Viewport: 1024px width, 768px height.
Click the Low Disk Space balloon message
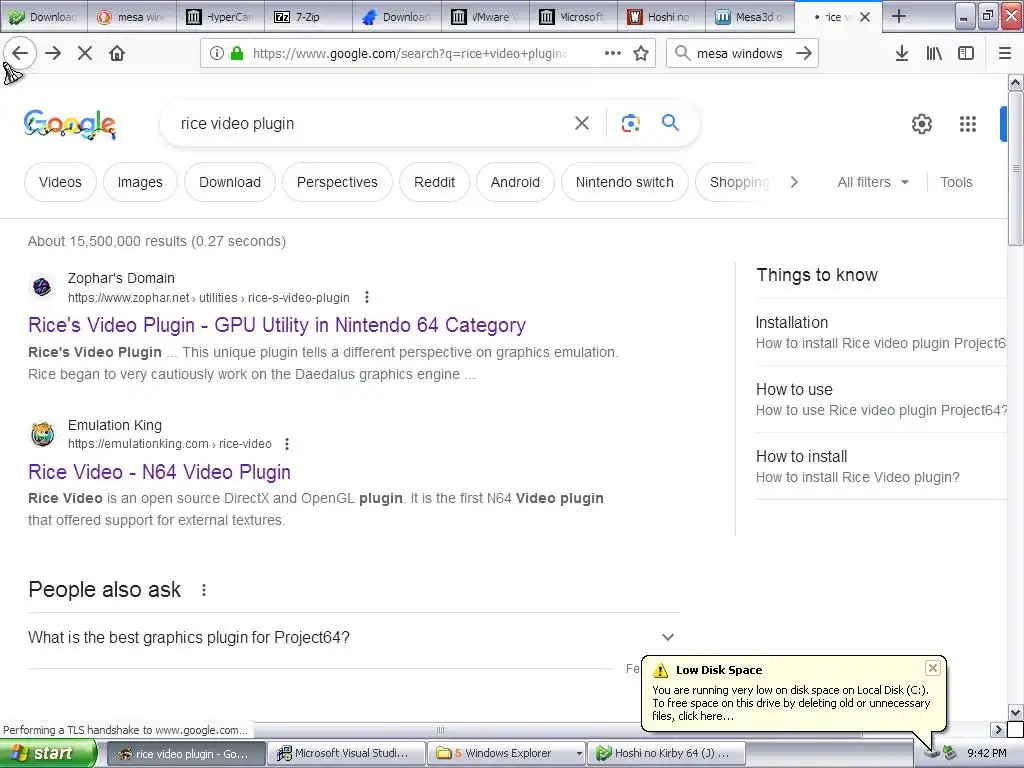point(791,703)
